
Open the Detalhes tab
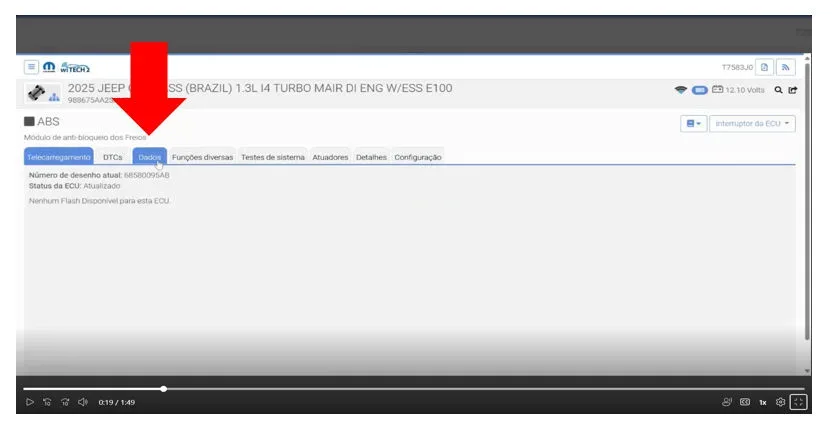coord(371,157)
